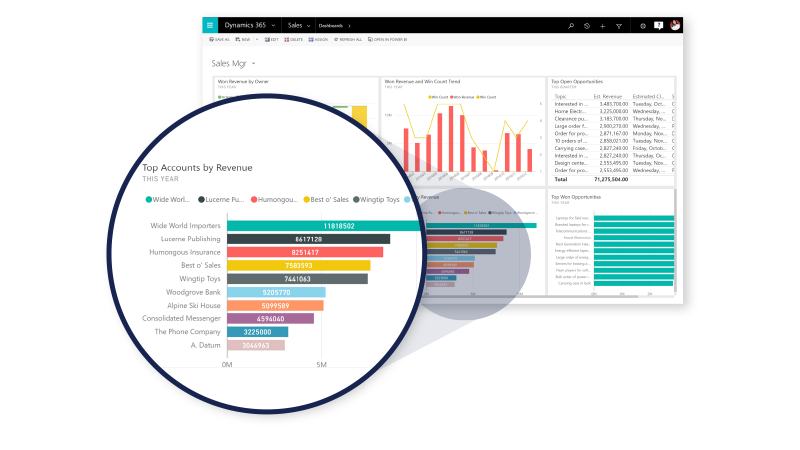Click Lucerne Pu... legend item

221,199
